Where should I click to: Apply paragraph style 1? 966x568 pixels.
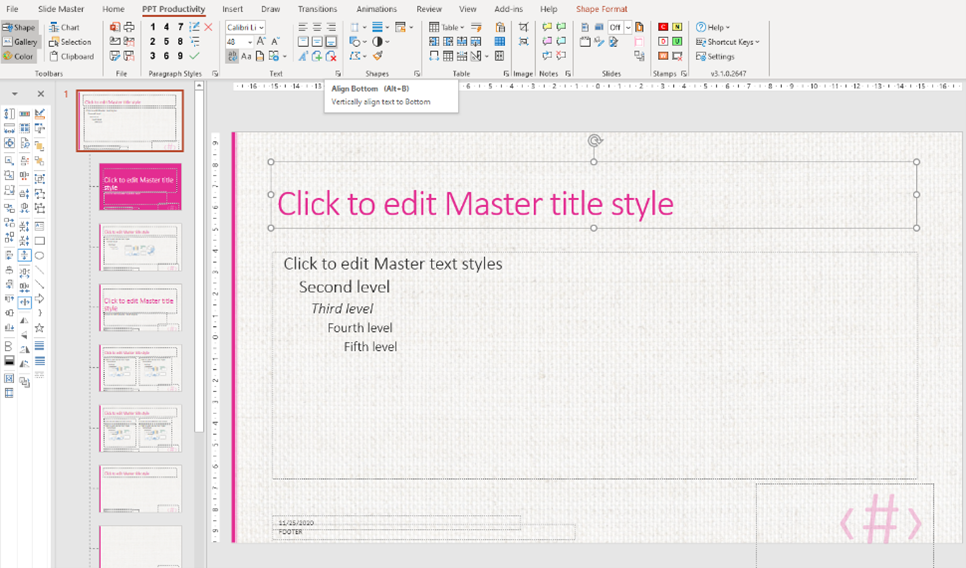click(x=152, y=27)
